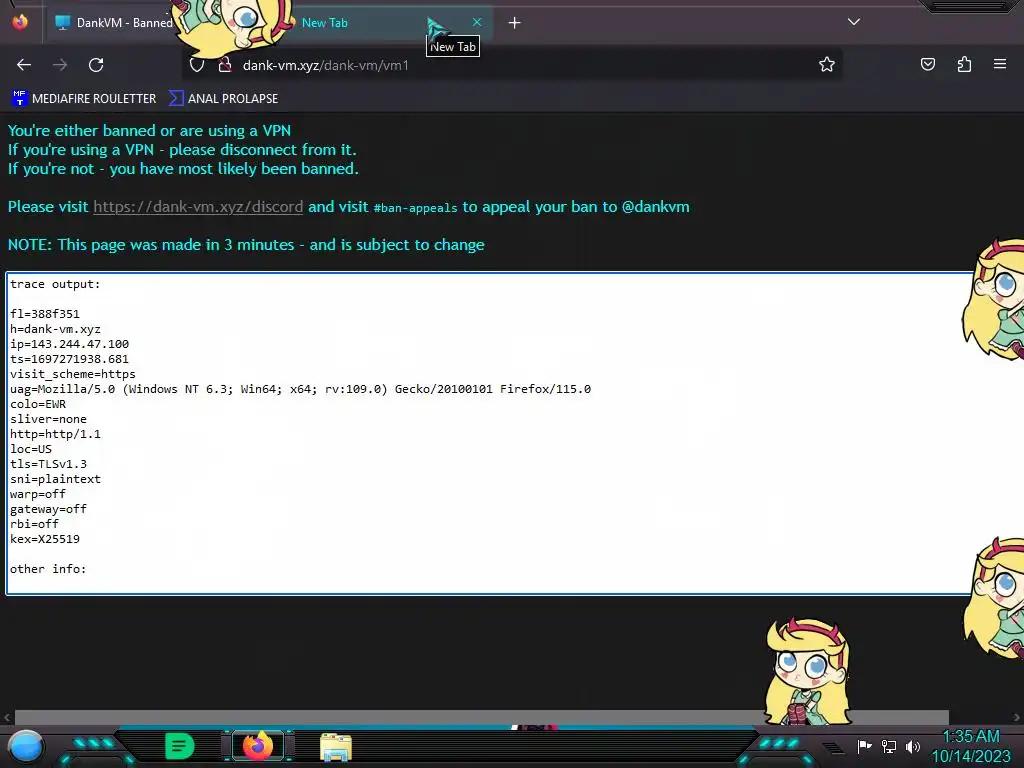This screenshot has width=1024, height=768.
Task: Click the colo=EWR line
Action: [38, 404]
